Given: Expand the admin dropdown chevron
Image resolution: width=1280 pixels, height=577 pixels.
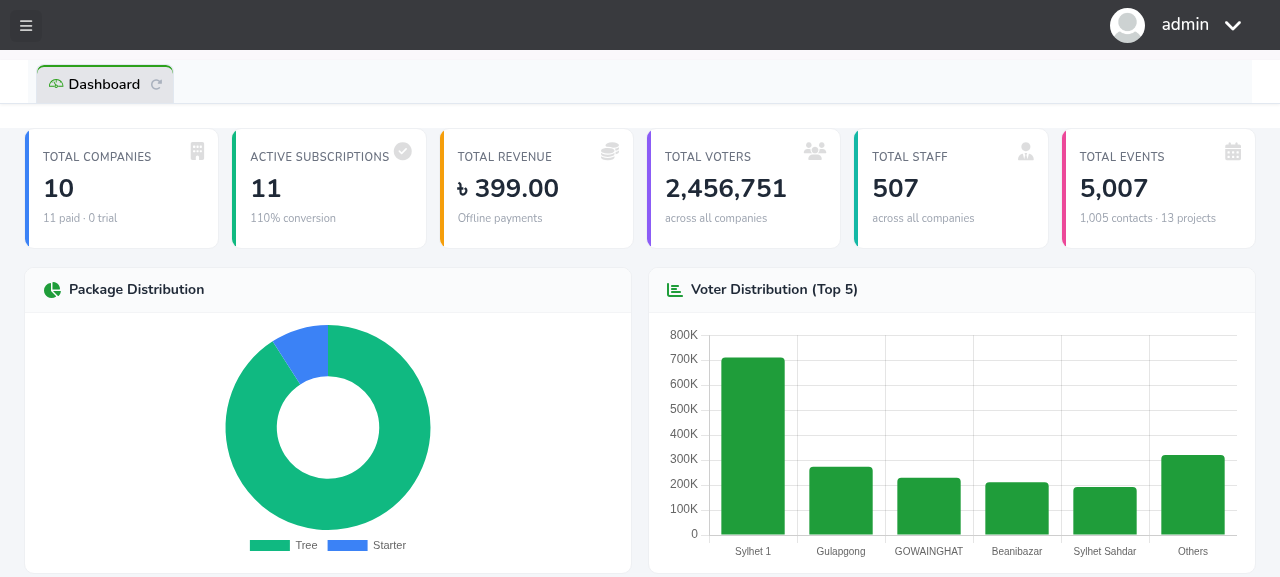Looking at the screenshot, I should coord(1233,26).
